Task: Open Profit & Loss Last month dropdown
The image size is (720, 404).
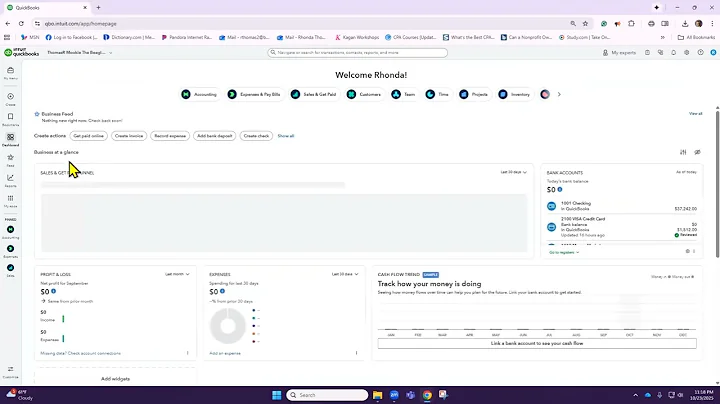Action: tap(177, 274)
